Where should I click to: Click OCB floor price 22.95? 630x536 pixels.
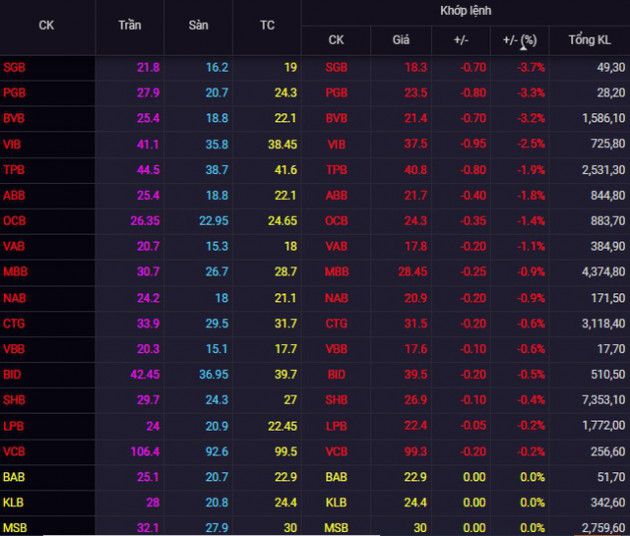214,221
